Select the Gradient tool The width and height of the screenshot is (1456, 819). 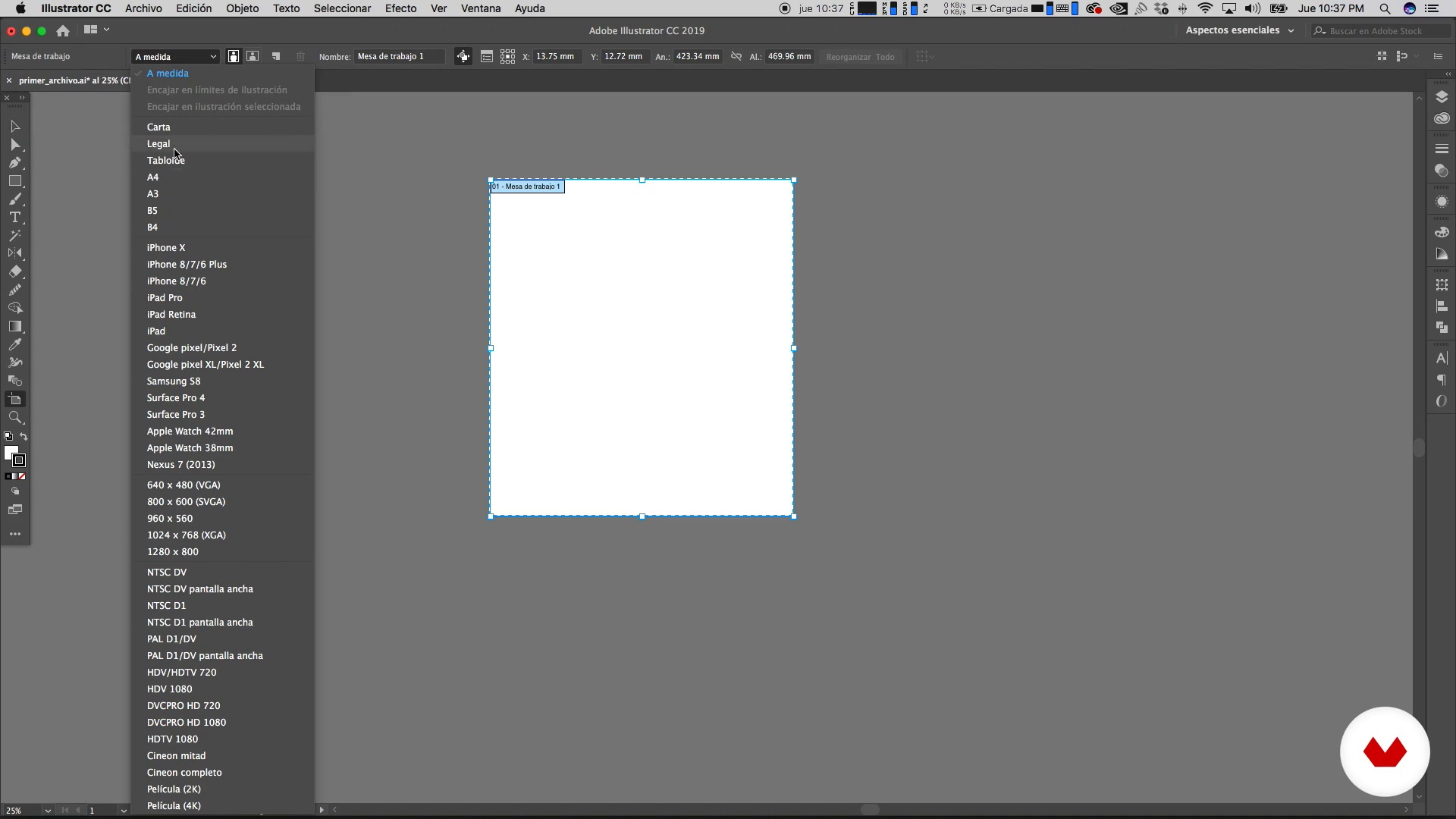point(14,326)
